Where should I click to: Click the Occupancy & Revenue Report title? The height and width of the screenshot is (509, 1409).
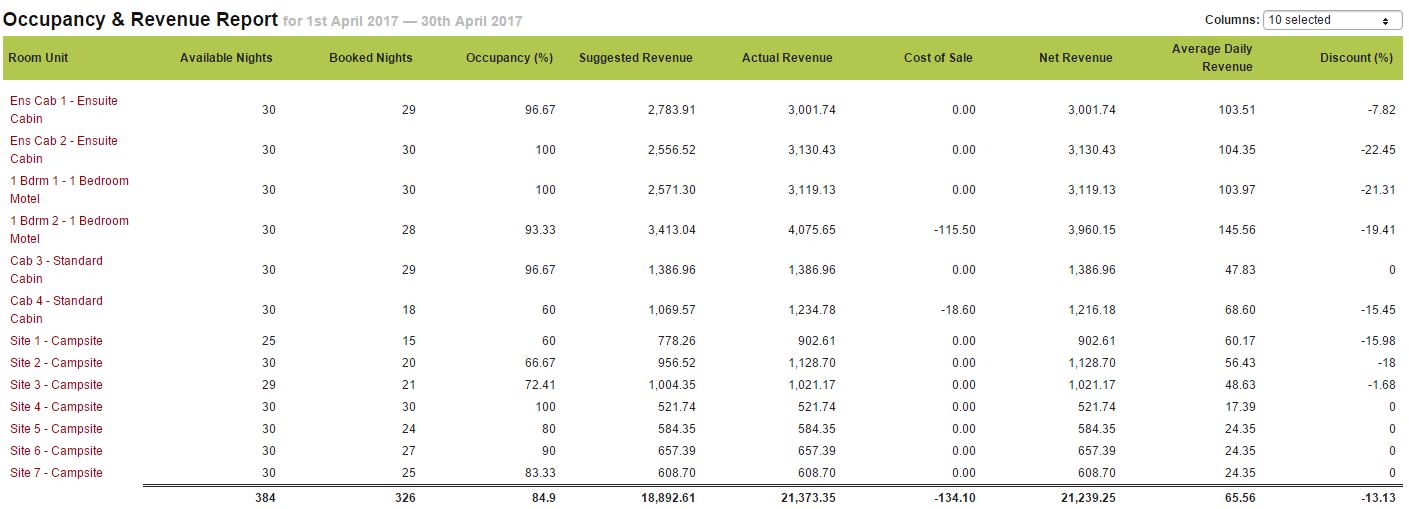click(x=141, y=19)
